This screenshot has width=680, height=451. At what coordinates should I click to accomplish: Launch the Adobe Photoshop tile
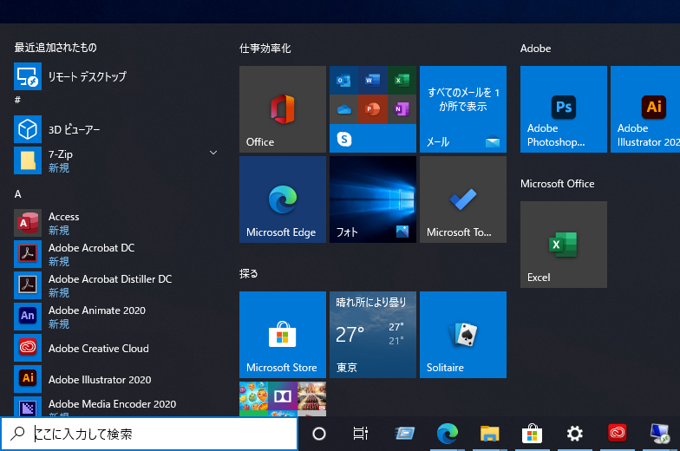click(563, 109)
